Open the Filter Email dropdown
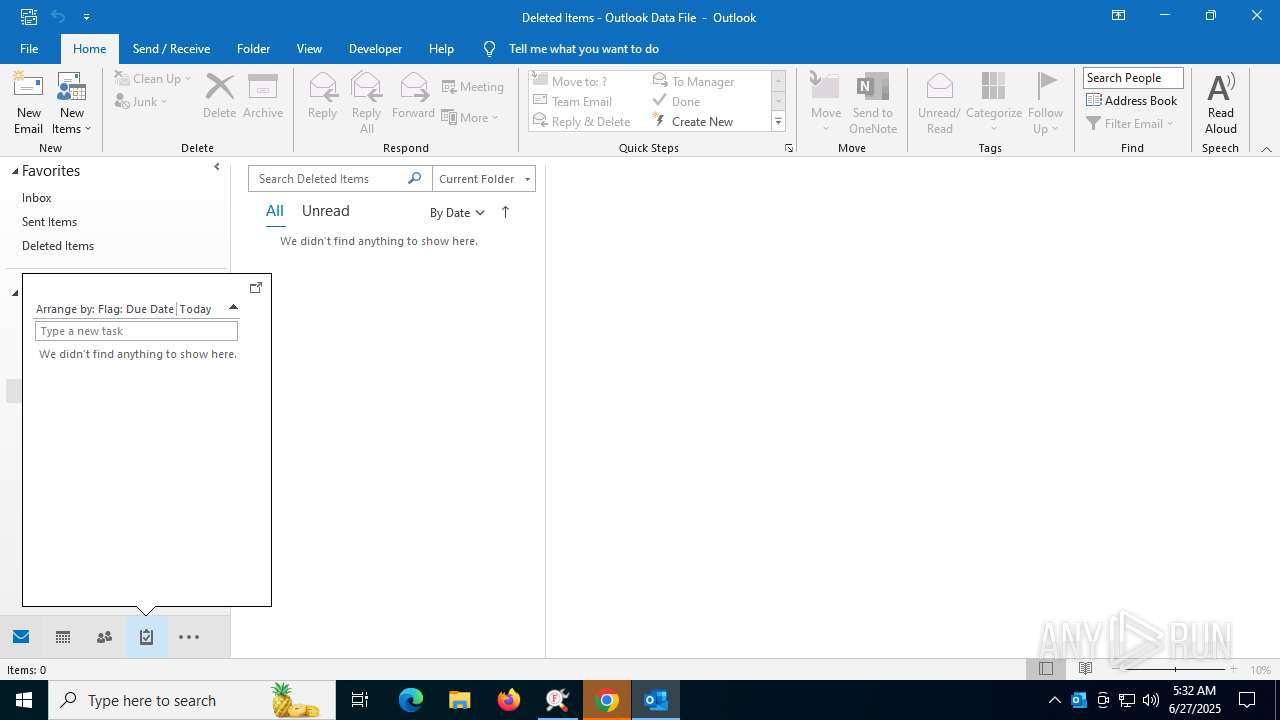 click(1130, 123)
